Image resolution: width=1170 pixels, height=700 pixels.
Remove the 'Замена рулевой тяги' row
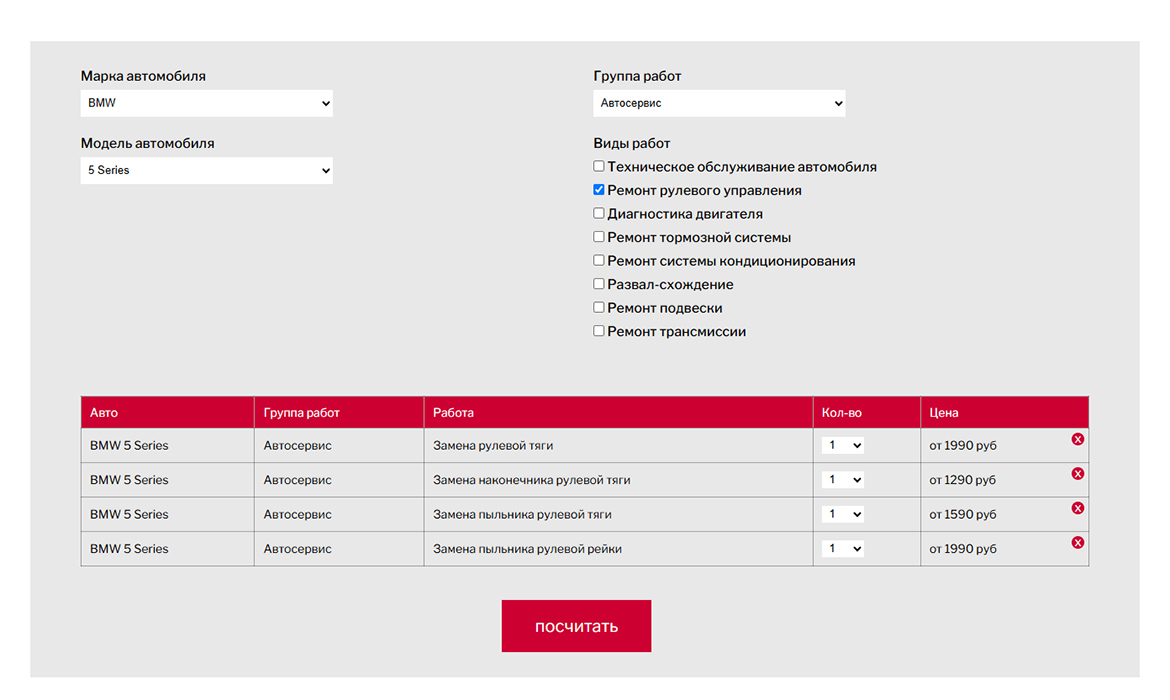(1077, 440)
